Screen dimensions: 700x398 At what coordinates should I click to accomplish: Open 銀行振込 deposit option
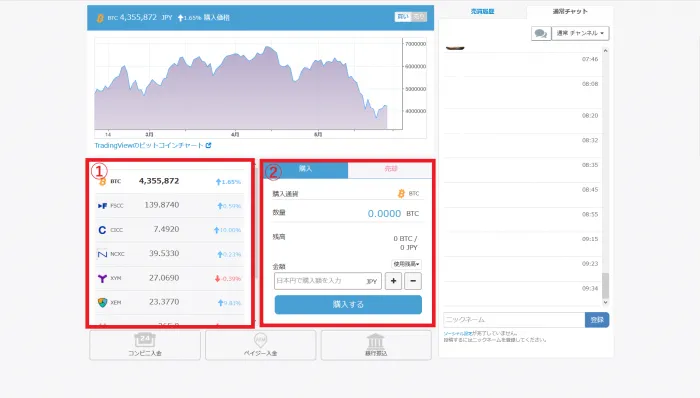(x=376, y=345)
